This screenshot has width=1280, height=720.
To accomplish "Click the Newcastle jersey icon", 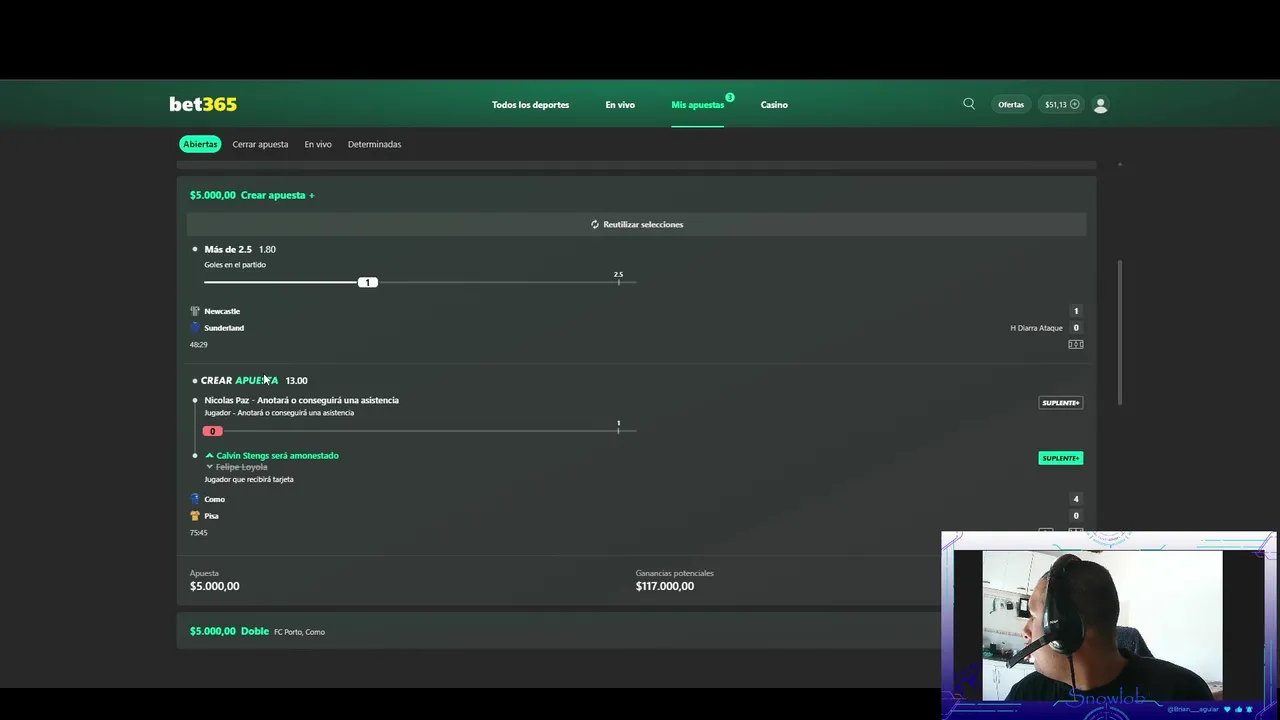I will 195,311.
